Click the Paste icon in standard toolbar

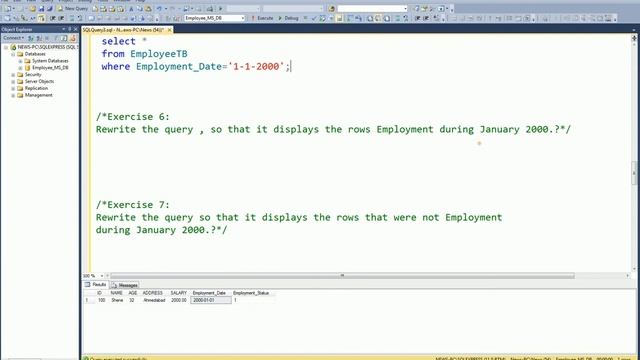148,9
